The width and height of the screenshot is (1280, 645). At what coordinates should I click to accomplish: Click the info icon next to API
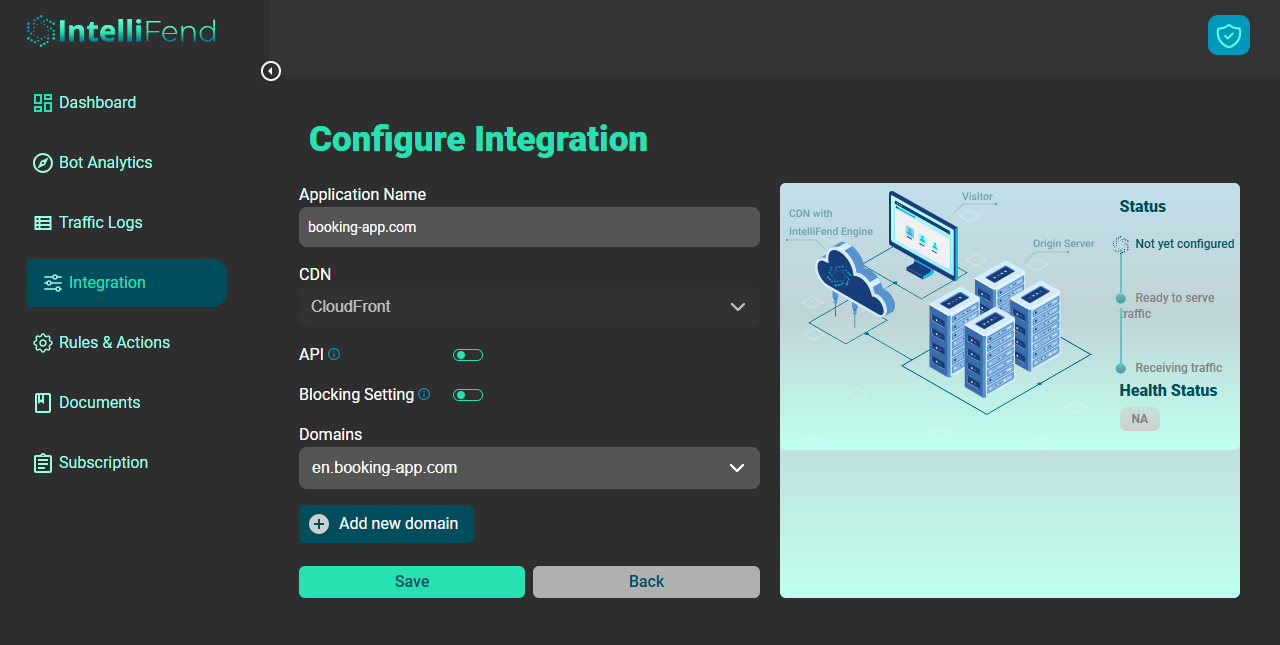pos(334,354)
